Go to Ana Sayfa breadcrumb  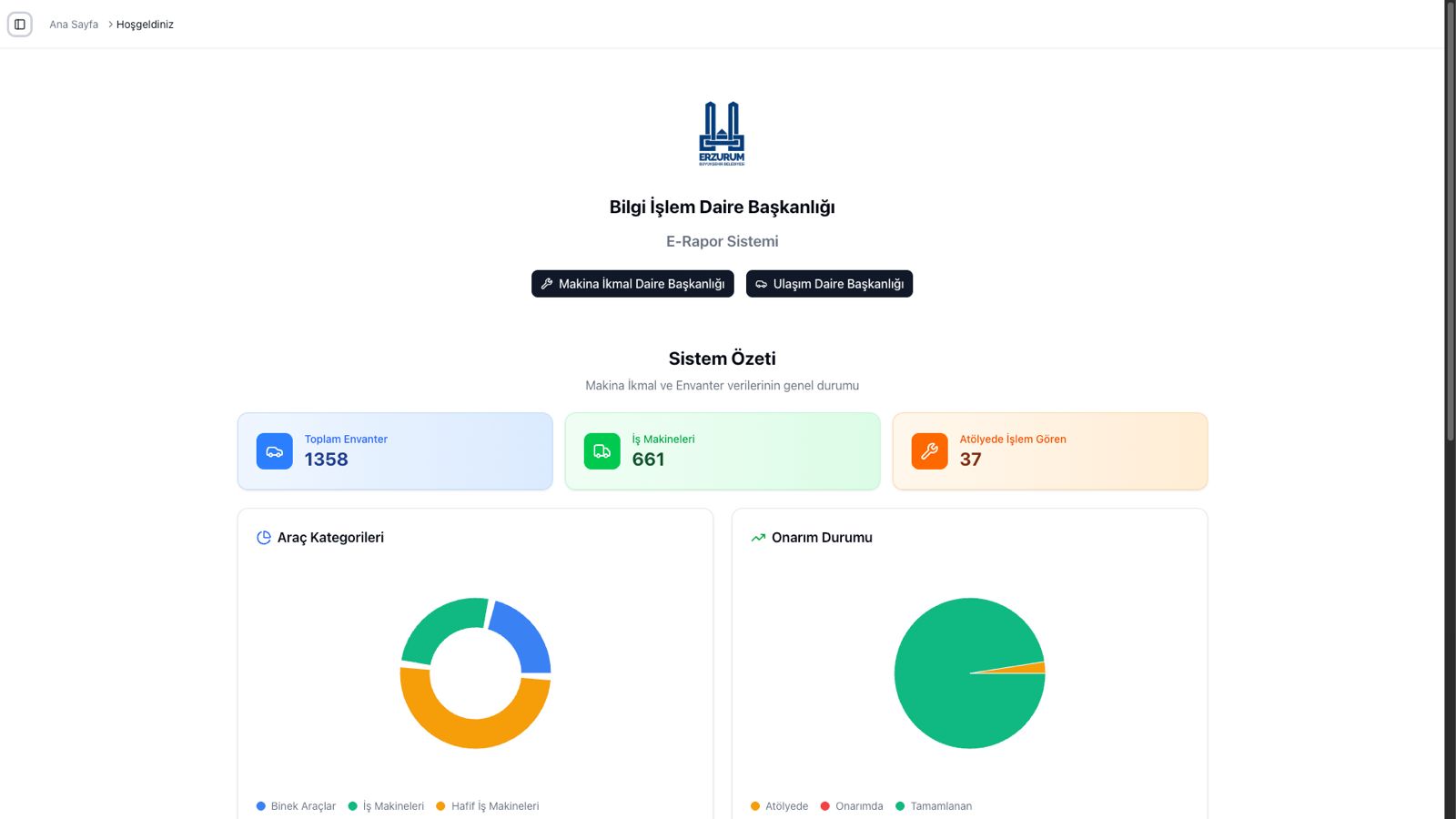(74, 25)
